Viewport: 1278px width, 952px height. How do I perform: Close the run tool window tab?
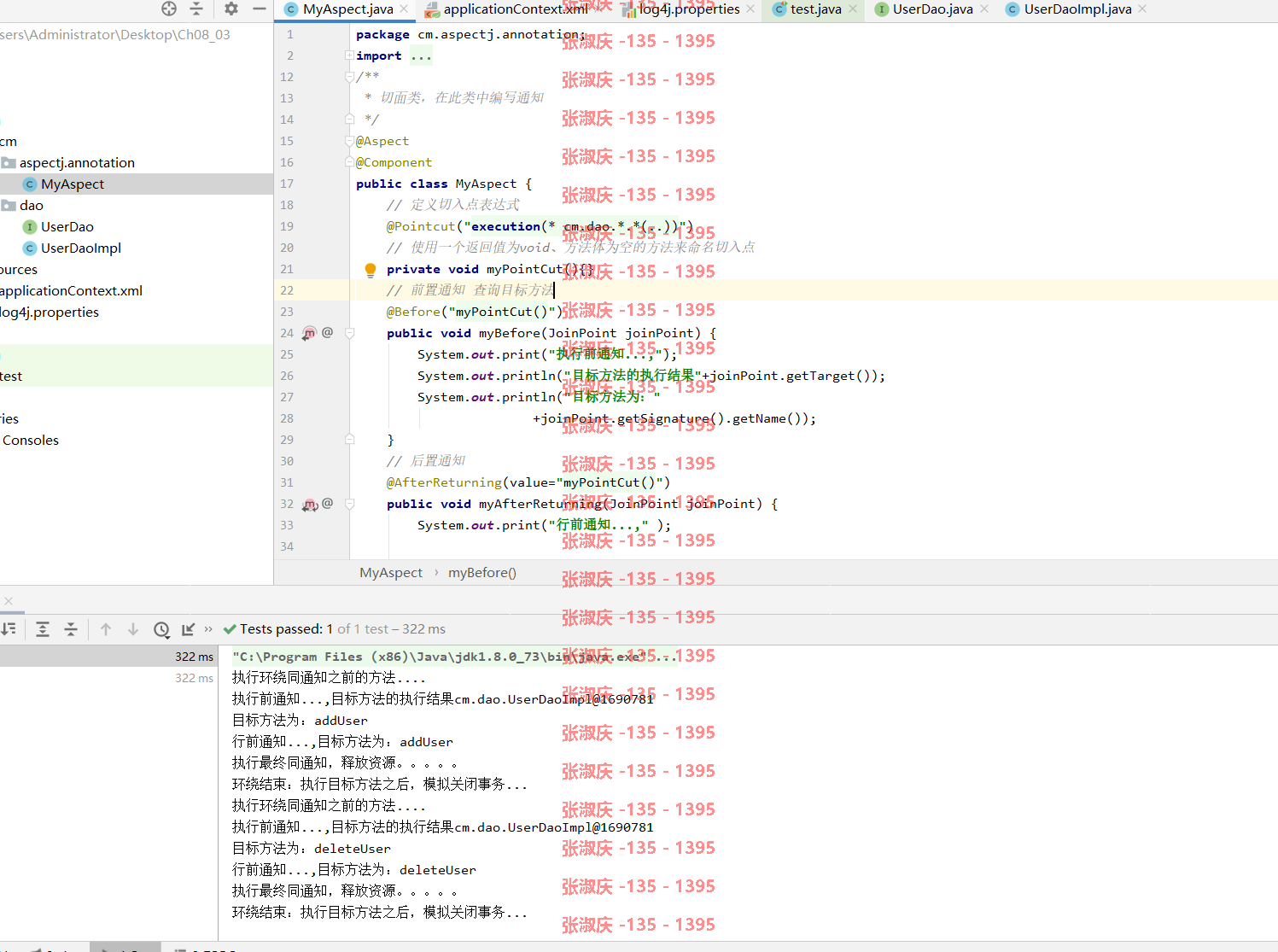(8, 601)
